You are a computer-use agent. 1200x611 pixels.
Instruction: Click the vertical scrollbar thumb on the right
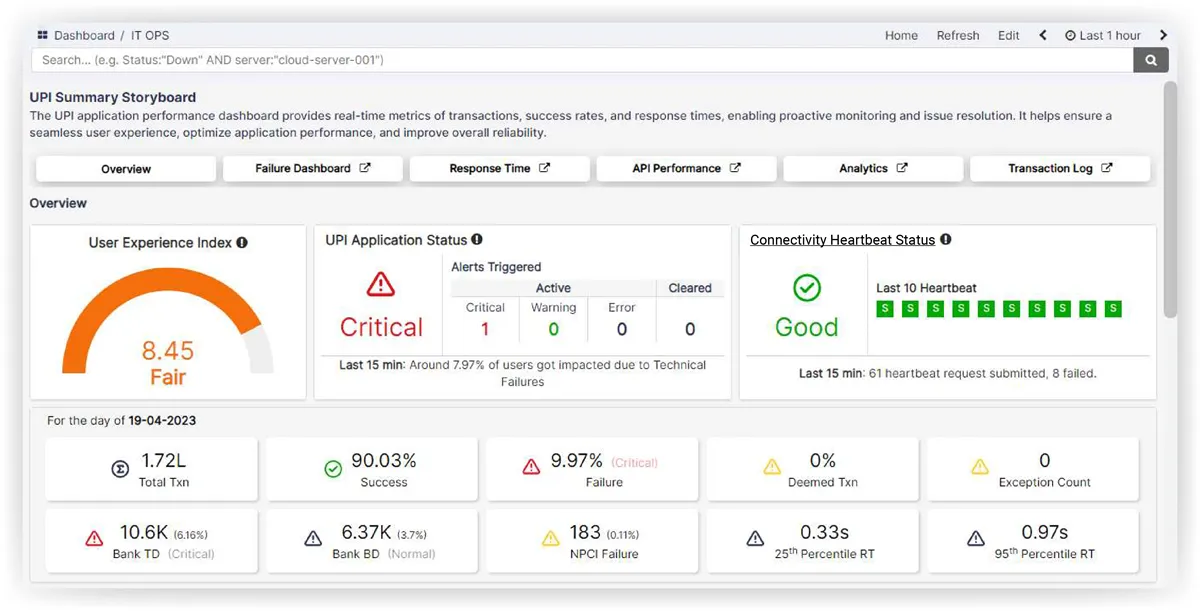(x=1170, y=200)
